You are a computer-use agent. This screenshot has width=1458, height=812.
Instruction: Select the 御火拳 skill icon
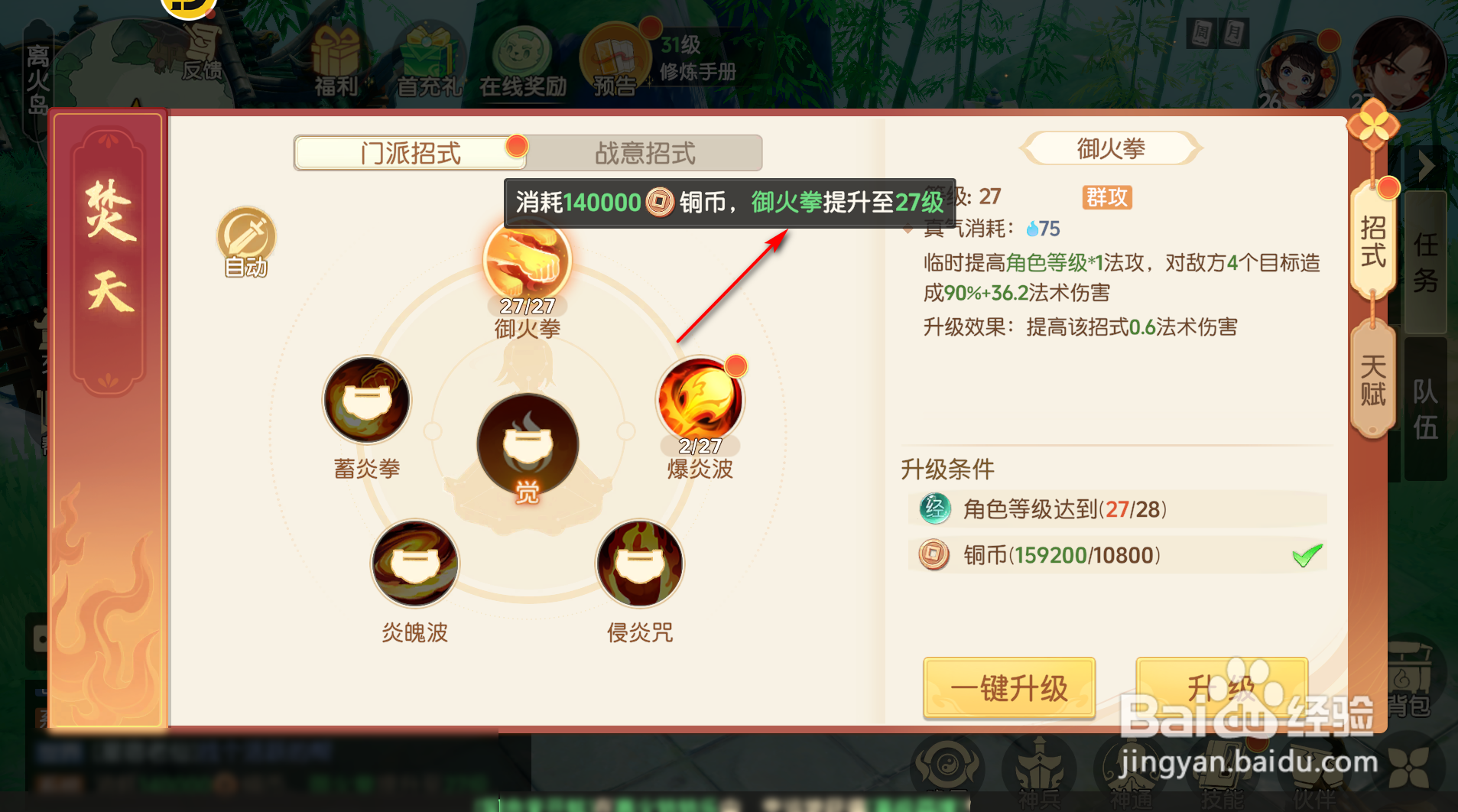tap(527, 261)
